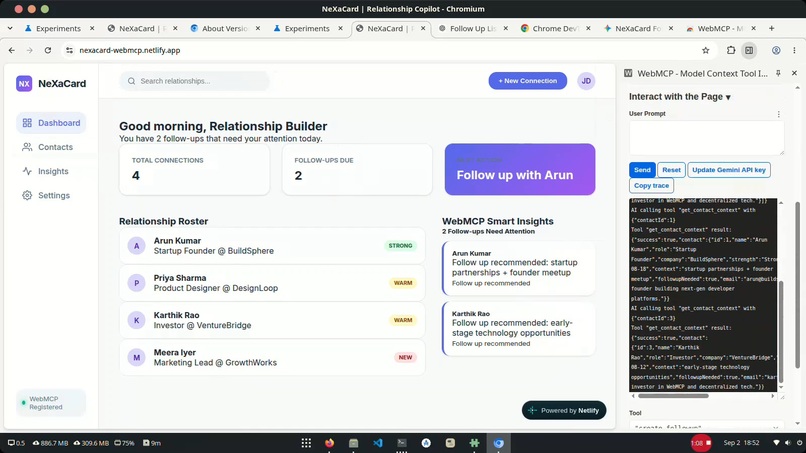806x453 pixels.
Task: Focus the User Prompt text area
Action: coord(706,137)
